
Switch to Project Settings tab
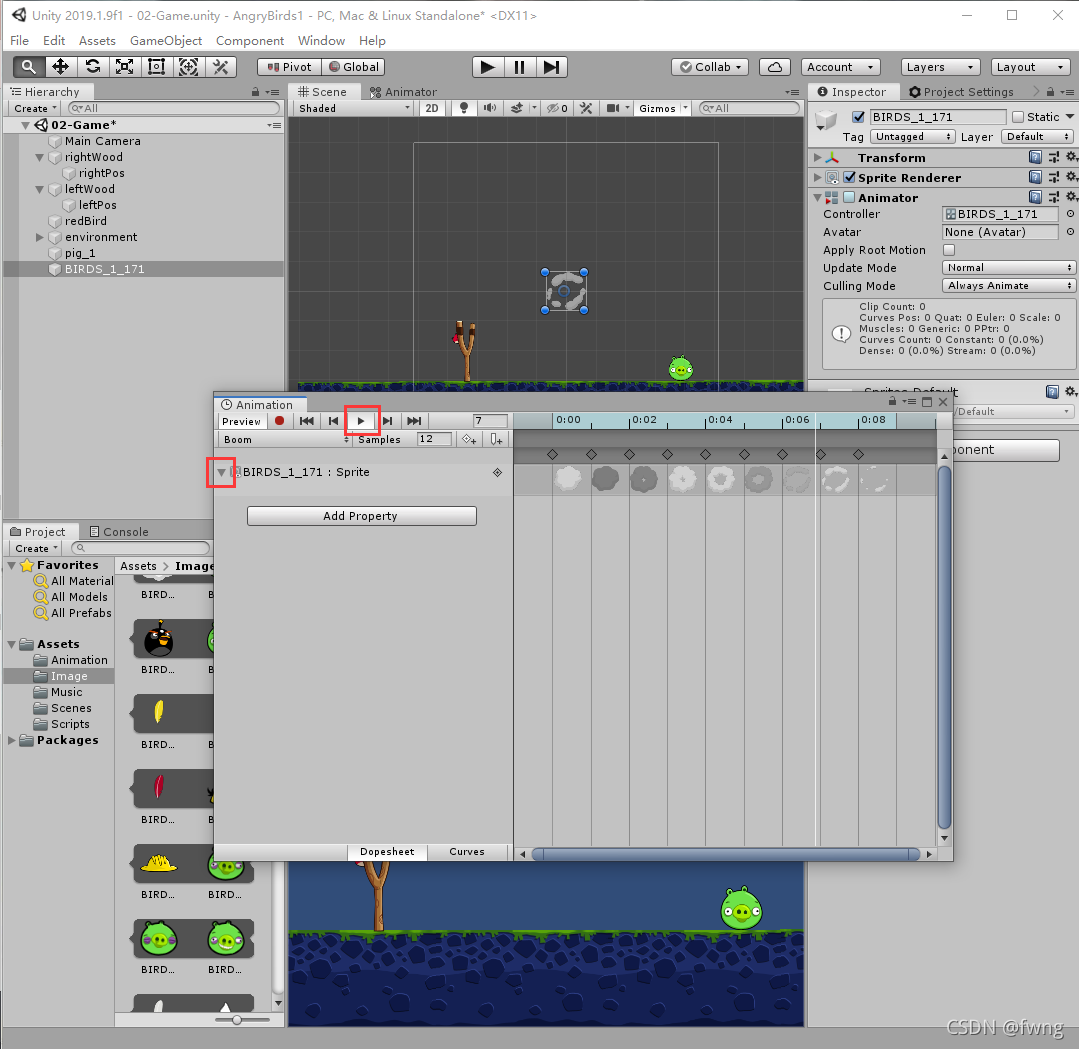[961, 92]
